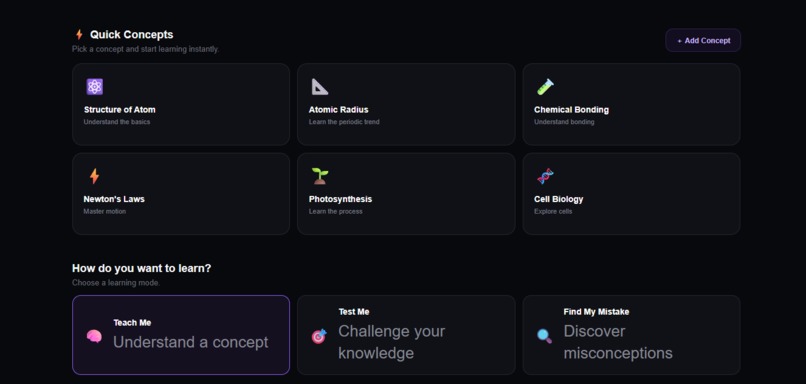Click the 'Atomic Radius' title text
This screenshot has height=384, width=806.
[338, 109]
